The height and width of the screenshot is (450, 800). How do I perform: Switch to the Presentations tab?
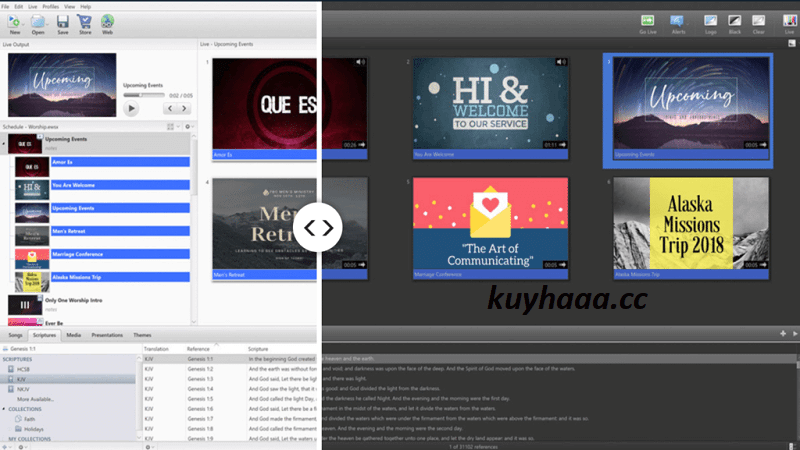click(107, 335)
